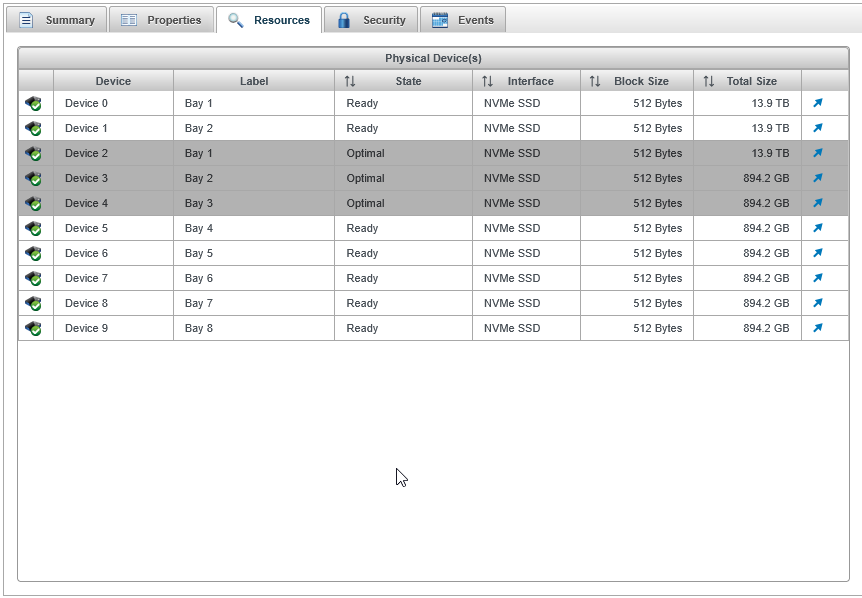Sort by Interface column arrows
Image resolution: width=862 pixels, height=598 pixels.
click(487, 81)
